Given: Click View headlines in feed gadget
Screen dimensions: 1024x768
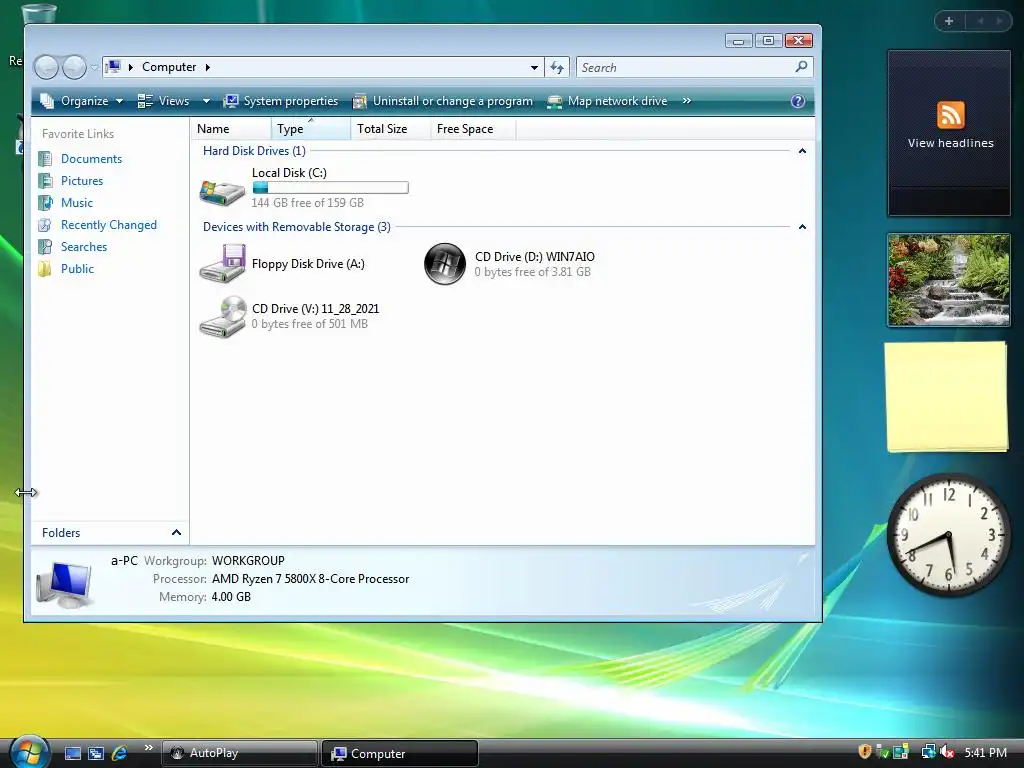Looking at the screenshot, I should tap(950, 143).
